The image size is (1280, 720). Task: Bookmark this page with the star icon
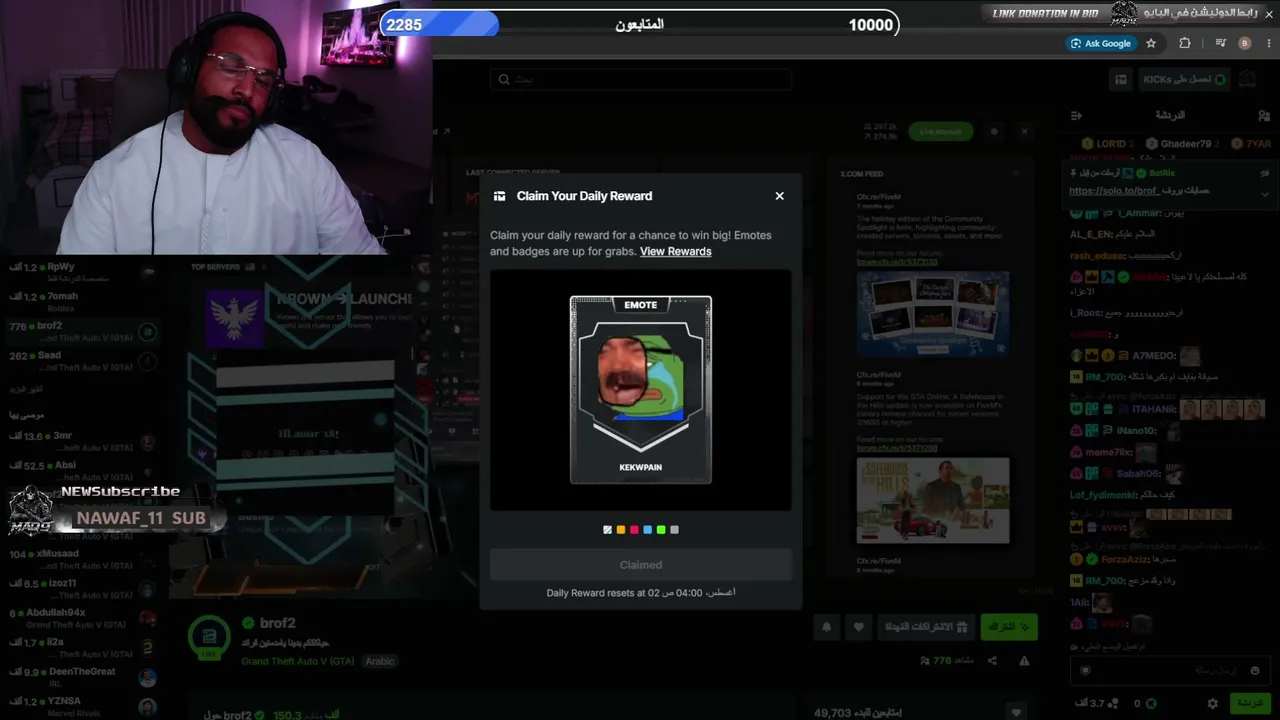[x=1151, y=43]
